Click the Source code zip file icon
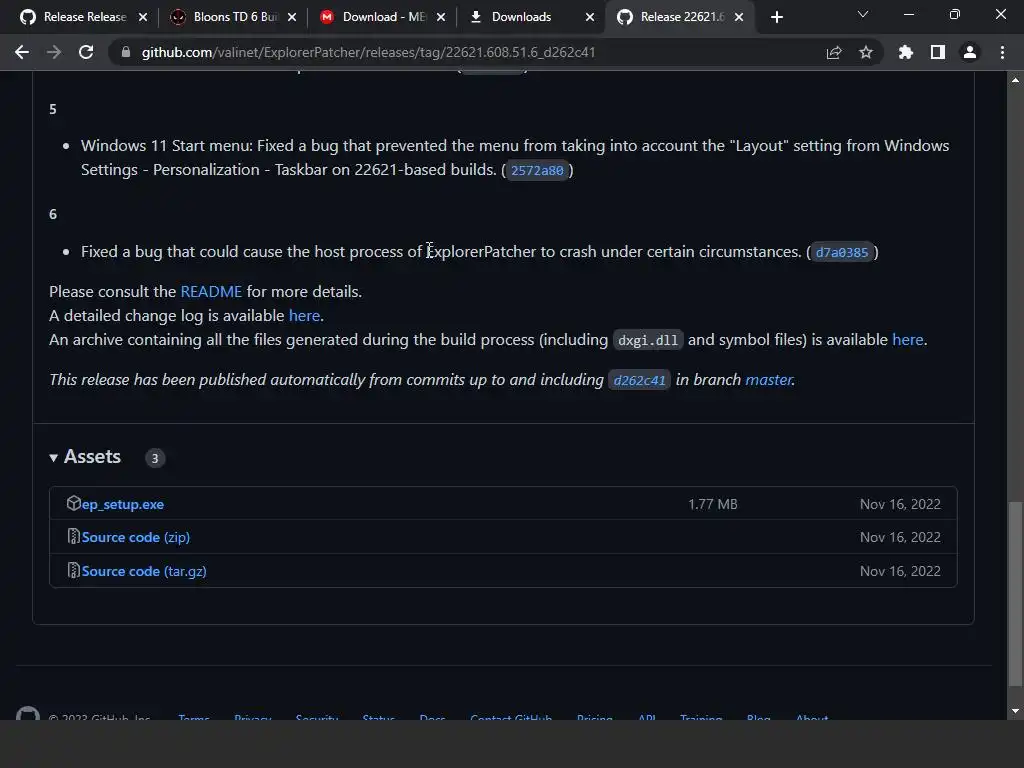 coord(74,536)
